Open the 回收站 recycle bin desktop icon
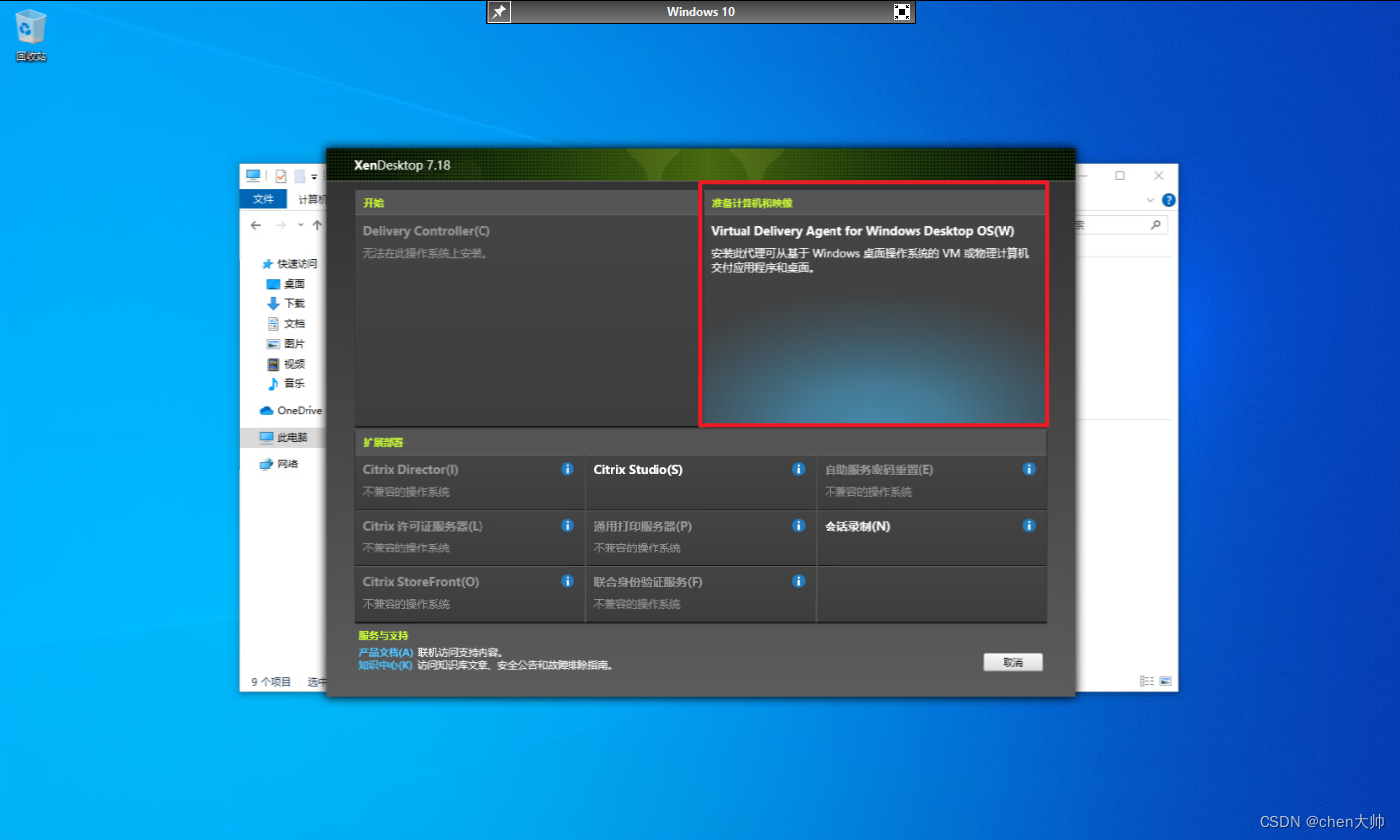The width and height of the screenshot is (1400, 840). [x=31, y=36]
